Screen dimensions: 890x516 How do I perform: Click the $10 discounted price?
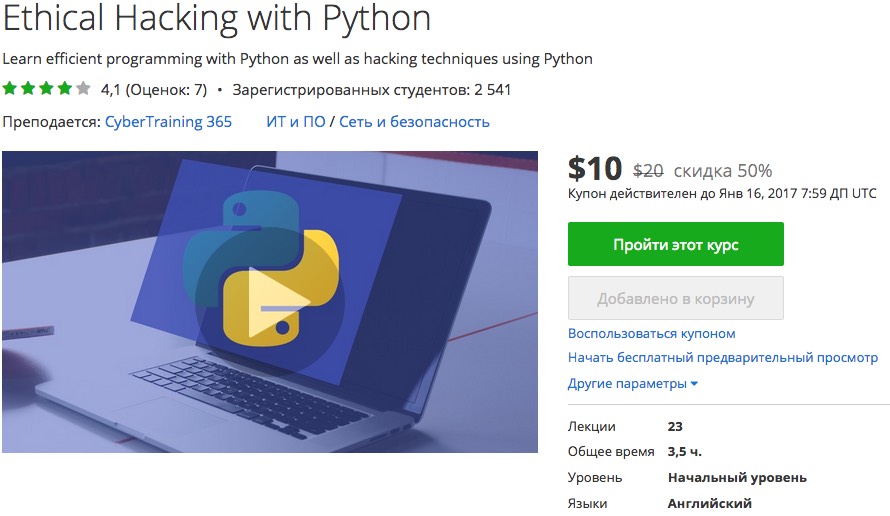(x=595, y=167)
